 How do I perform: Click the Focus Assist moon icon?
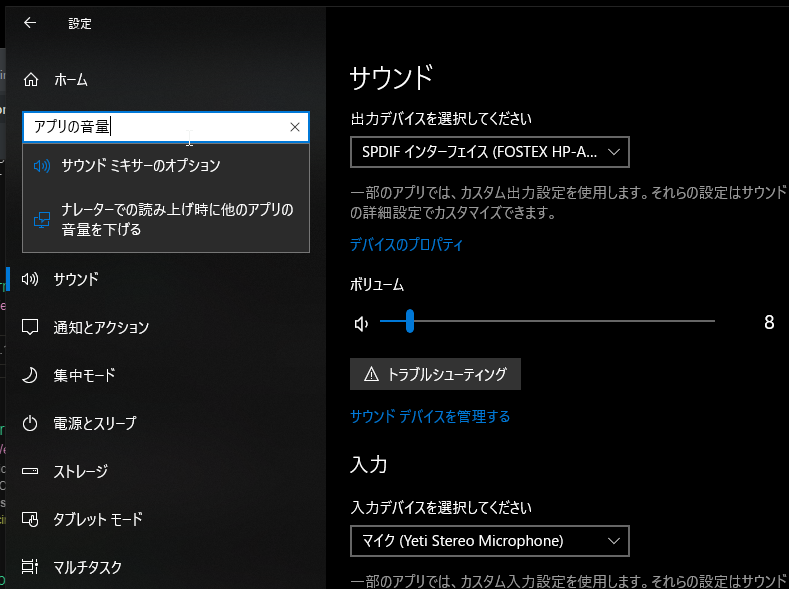click(x=31, y=375)
